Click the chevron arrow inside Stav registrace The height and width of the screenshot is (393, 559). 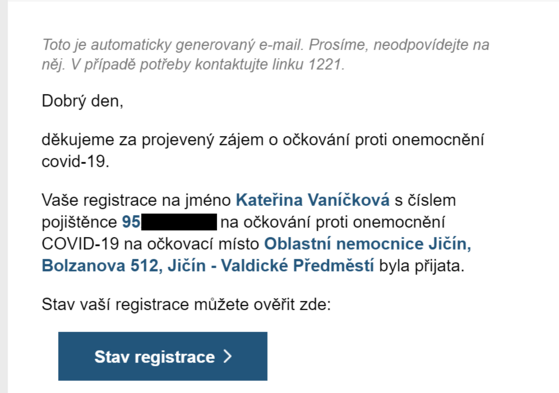point(227,356)
